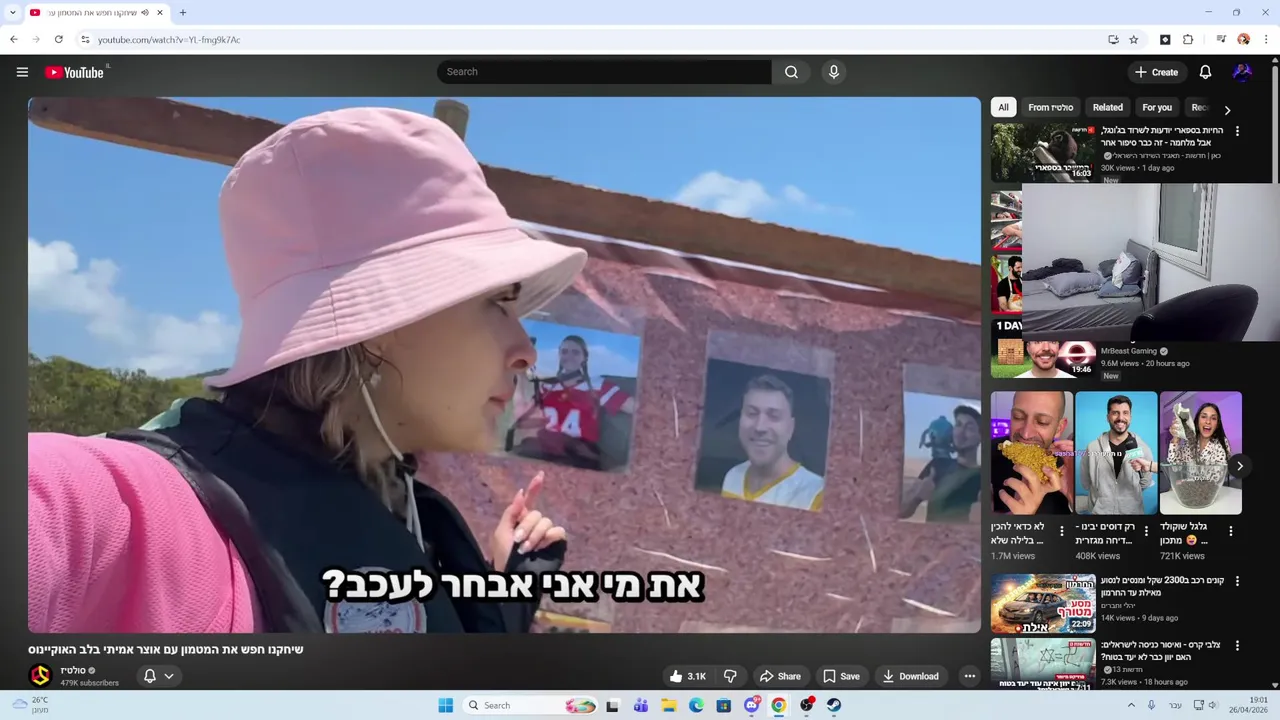Expand notification options next to subscriber bell

point(169,676)
